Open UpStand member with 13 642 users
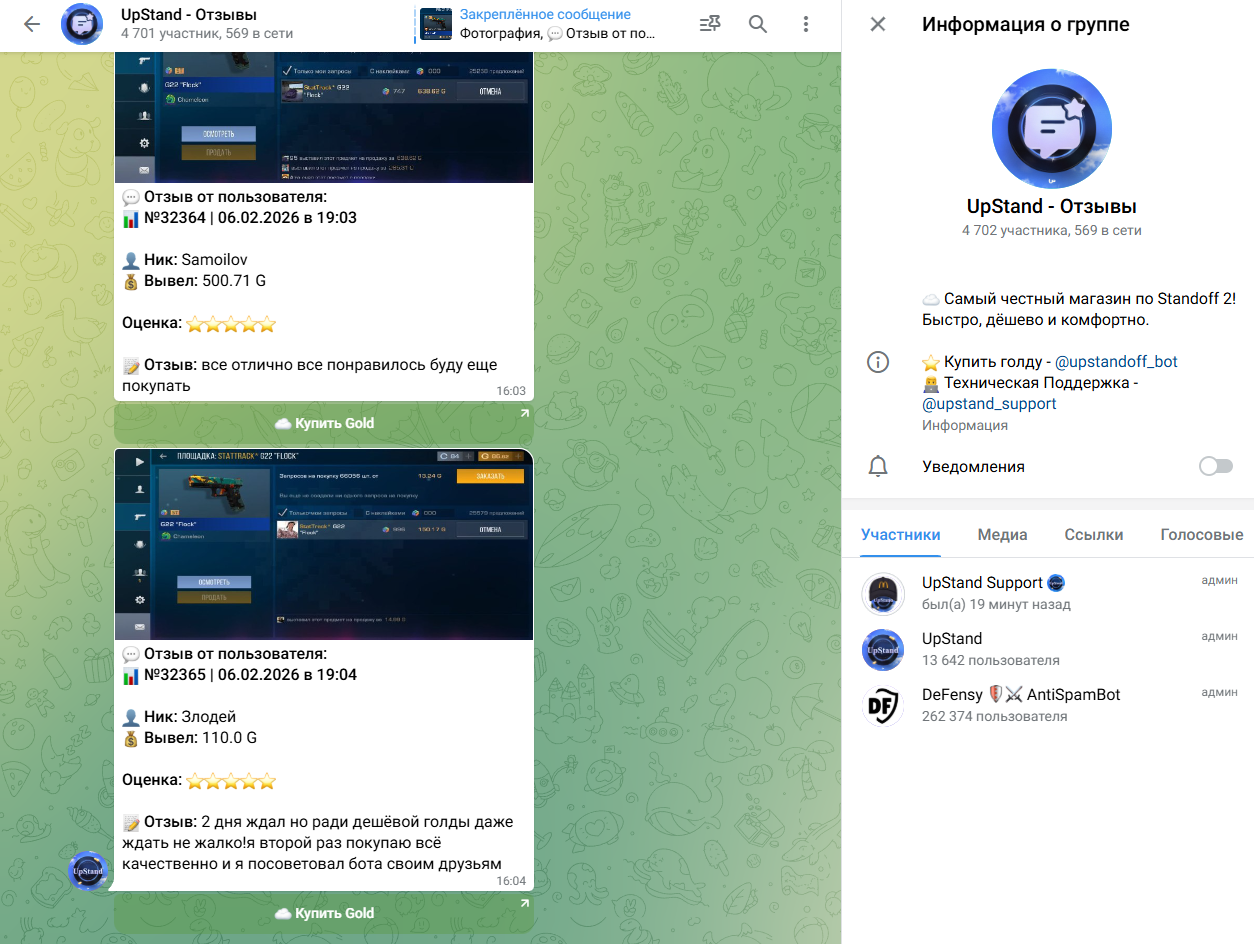 point(1048,649)
